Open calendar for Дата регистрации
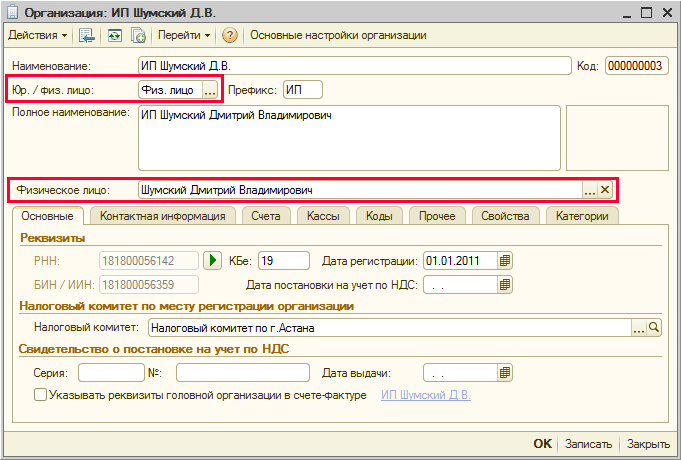 505,261
